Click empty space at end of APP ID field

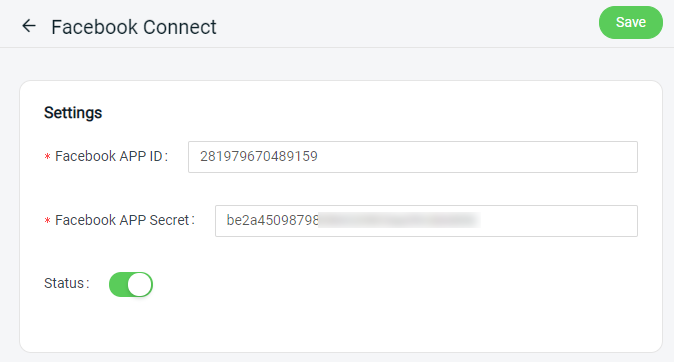tap(477, 157)
